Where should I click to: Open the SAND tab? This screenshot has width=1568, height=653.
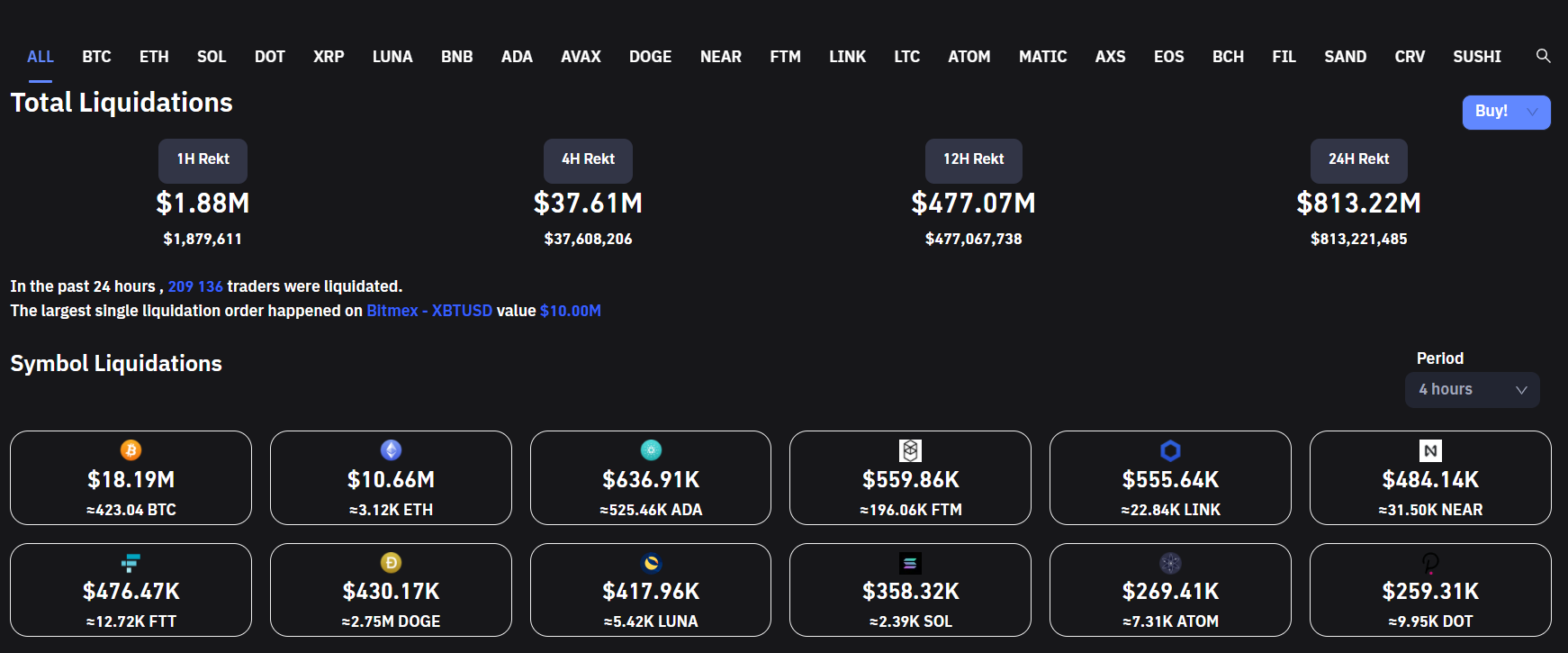1345,57
